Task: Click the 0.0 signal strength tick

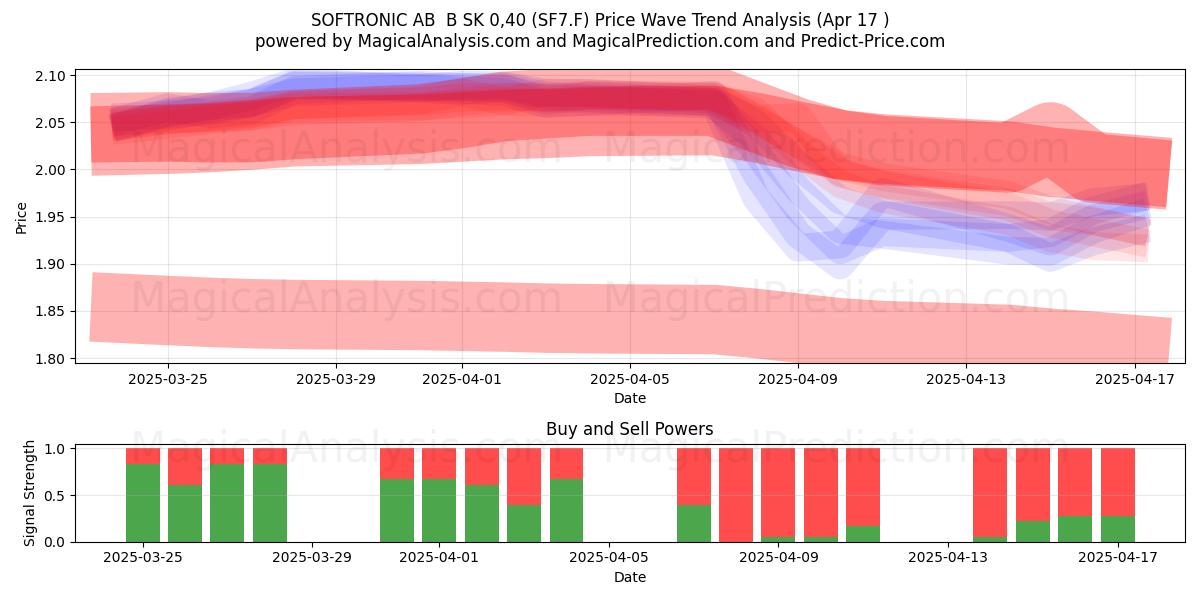Action: (x=57, y=542)
